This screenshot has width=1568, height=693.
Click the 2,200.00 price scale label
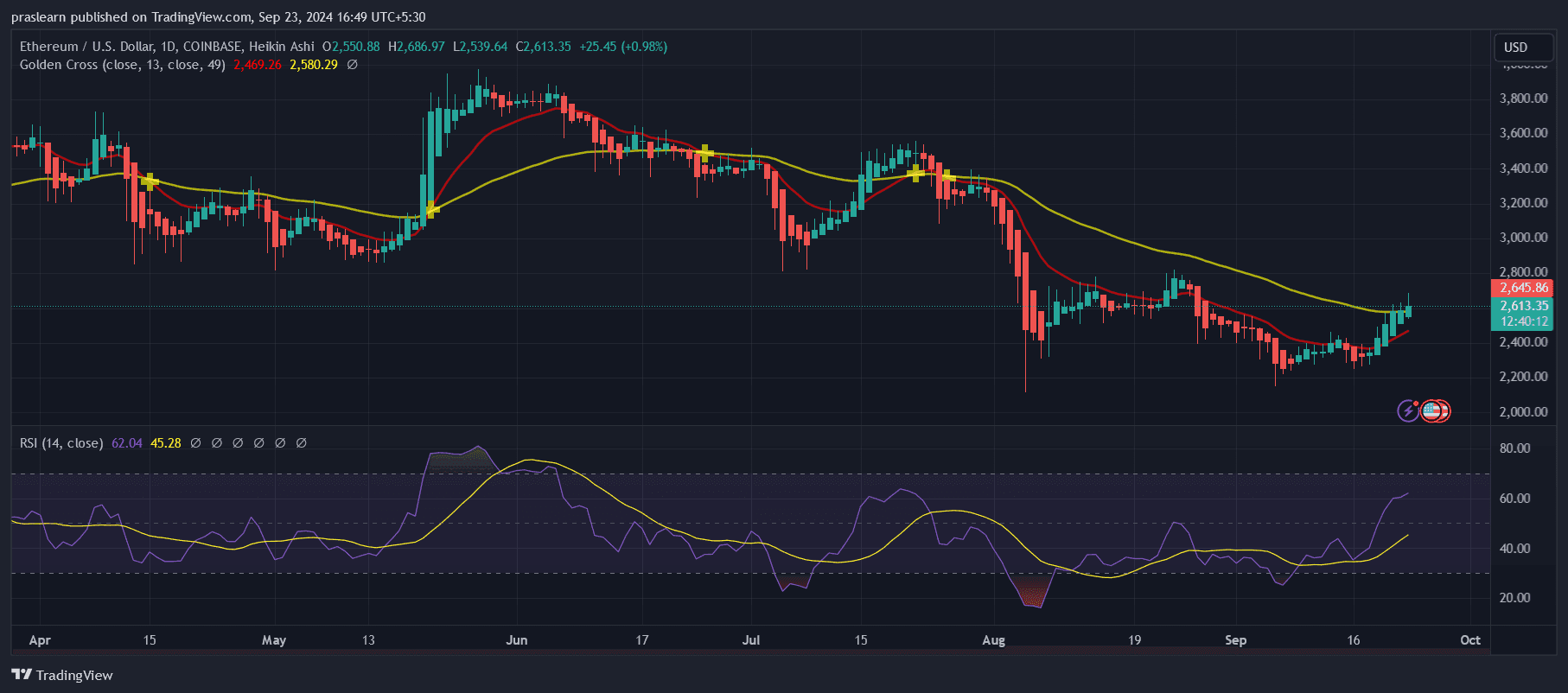click(x=1523, y=377)
